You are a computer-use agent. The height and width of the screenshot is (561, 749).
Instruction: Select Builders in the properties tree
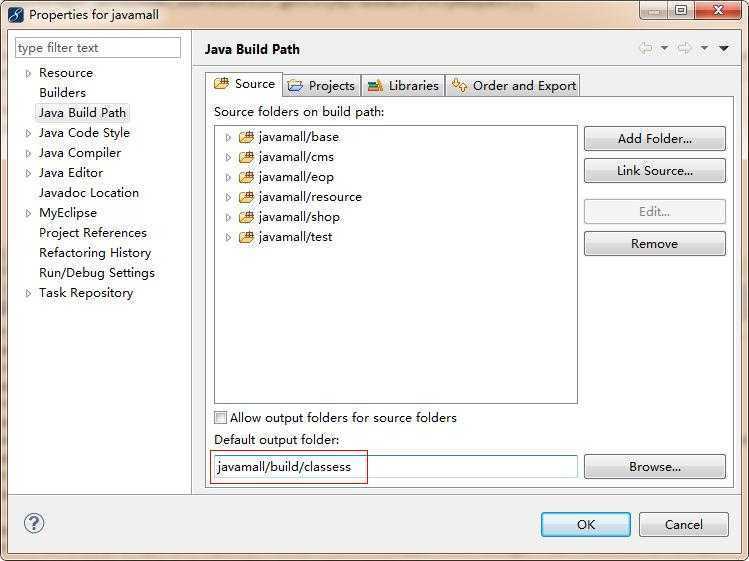coord(63,93)
